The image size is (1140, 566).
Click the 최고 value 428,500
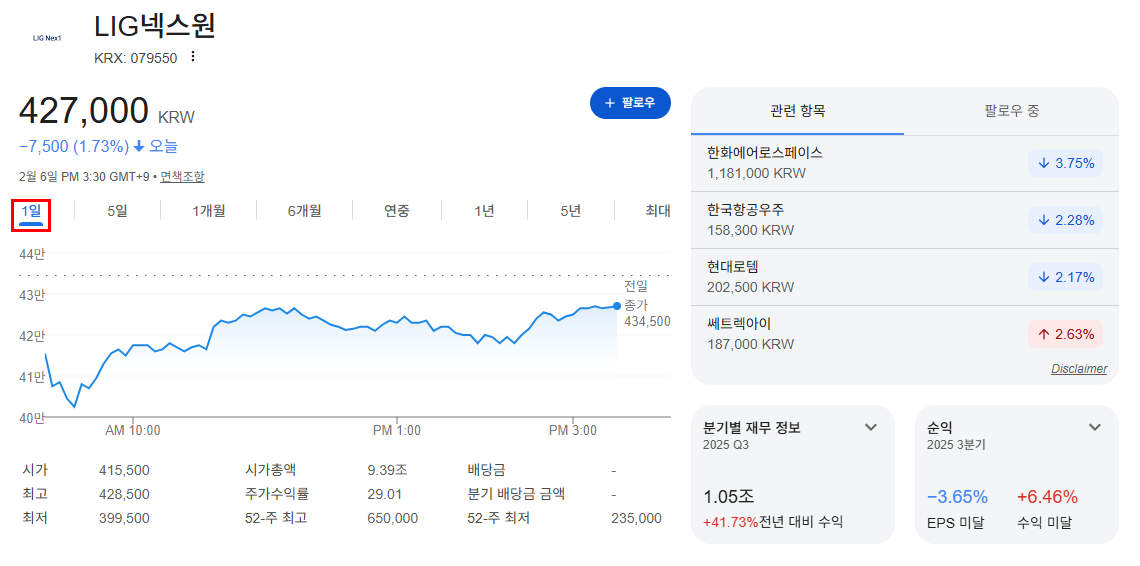click(x=124, y=495)
